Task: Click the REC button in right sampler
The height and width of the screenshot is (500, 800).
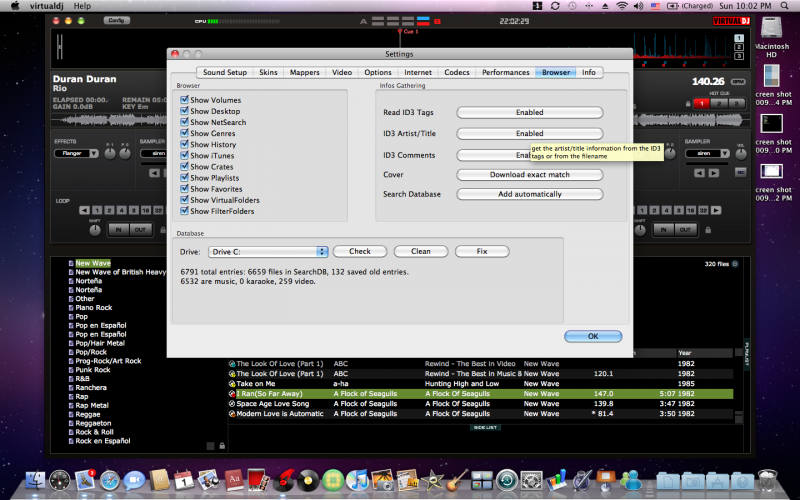Action: [741, 173]
